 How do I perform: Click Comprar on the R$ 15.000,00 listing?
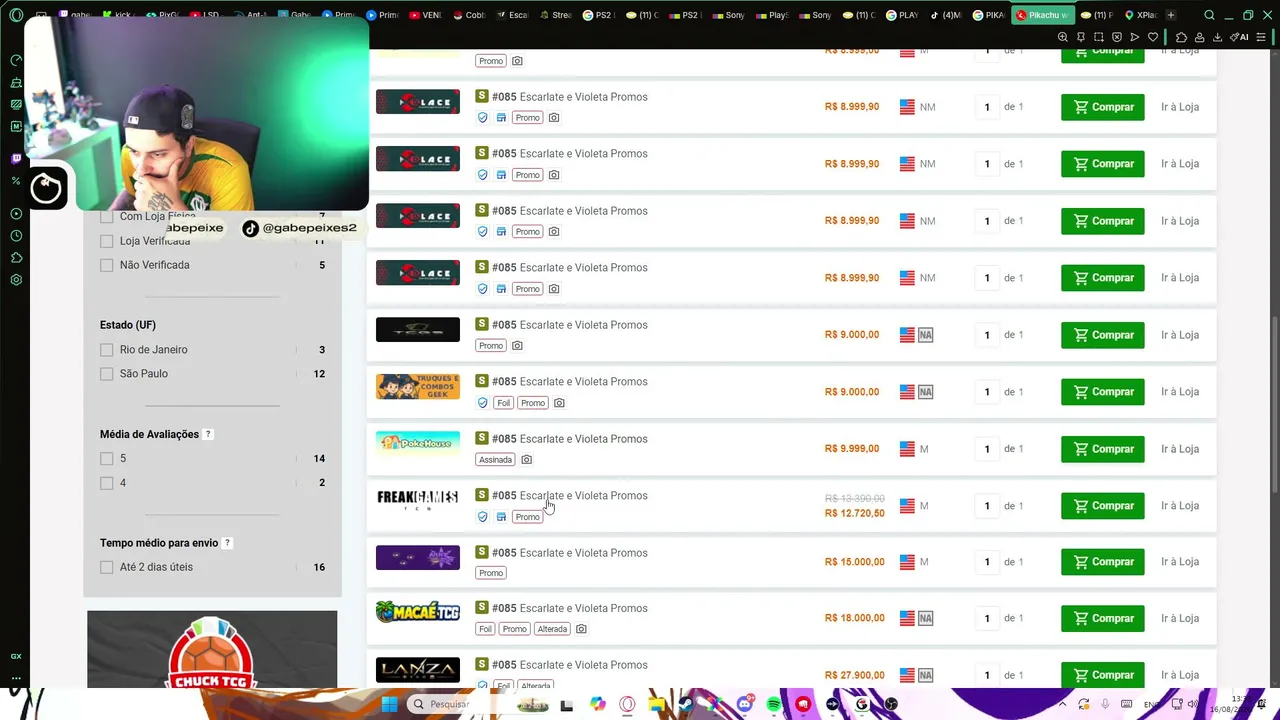pyautogui.click(x=1102, y=562)
